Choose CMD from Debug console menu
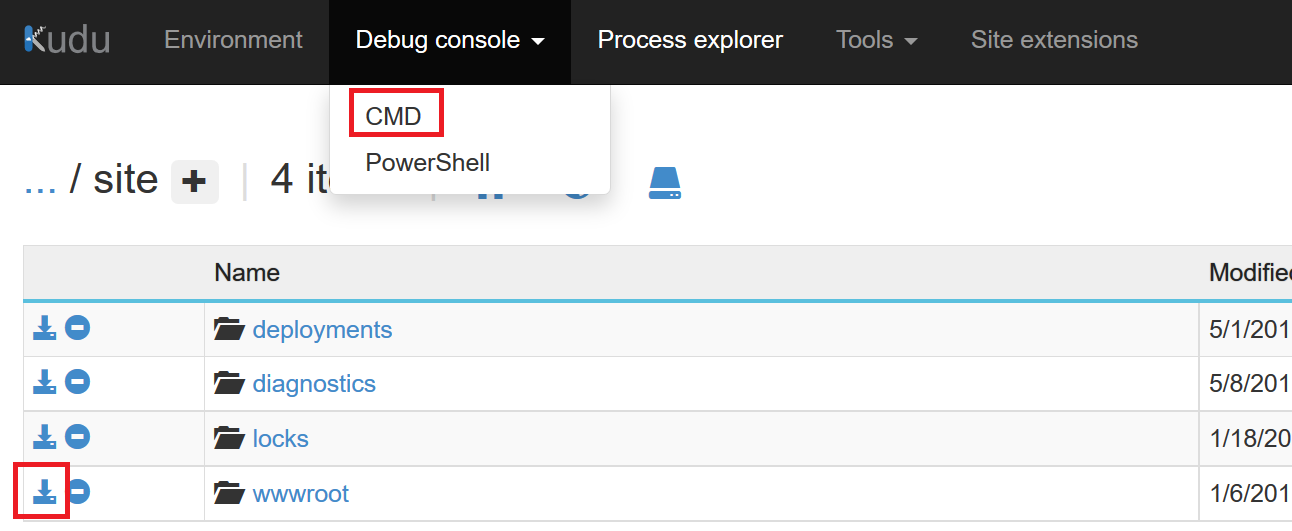The height and width of the screenshot is (531, 1292). coord(394,116)
